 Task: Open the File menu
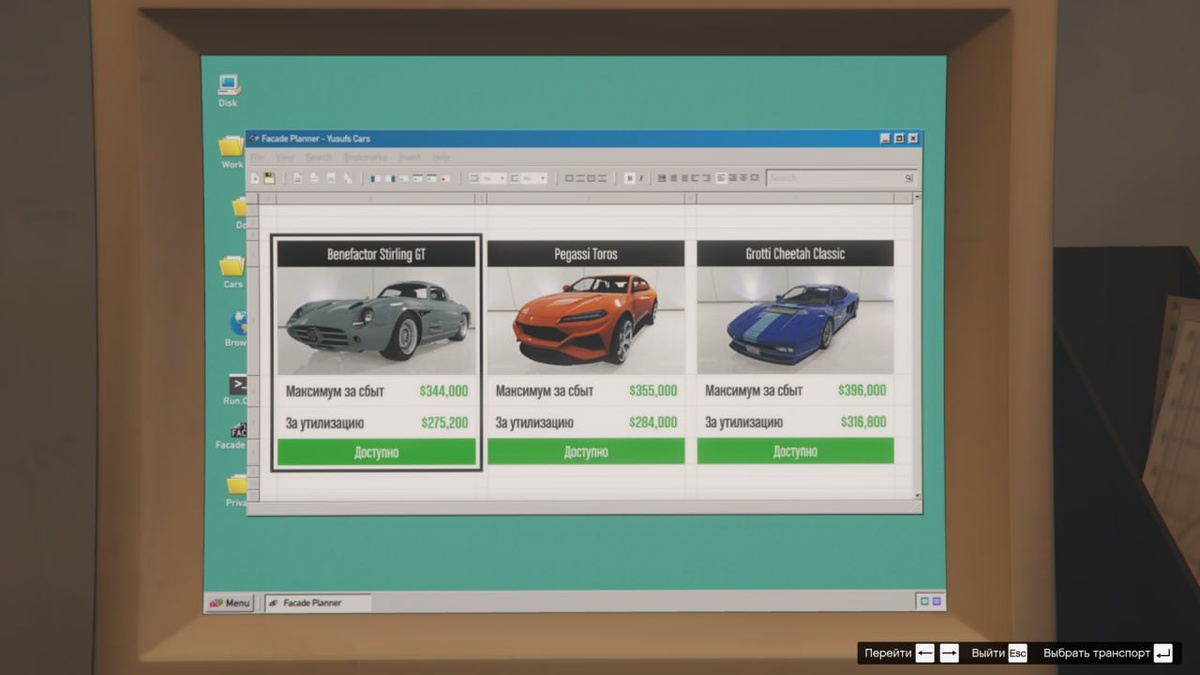pos(258,158)
